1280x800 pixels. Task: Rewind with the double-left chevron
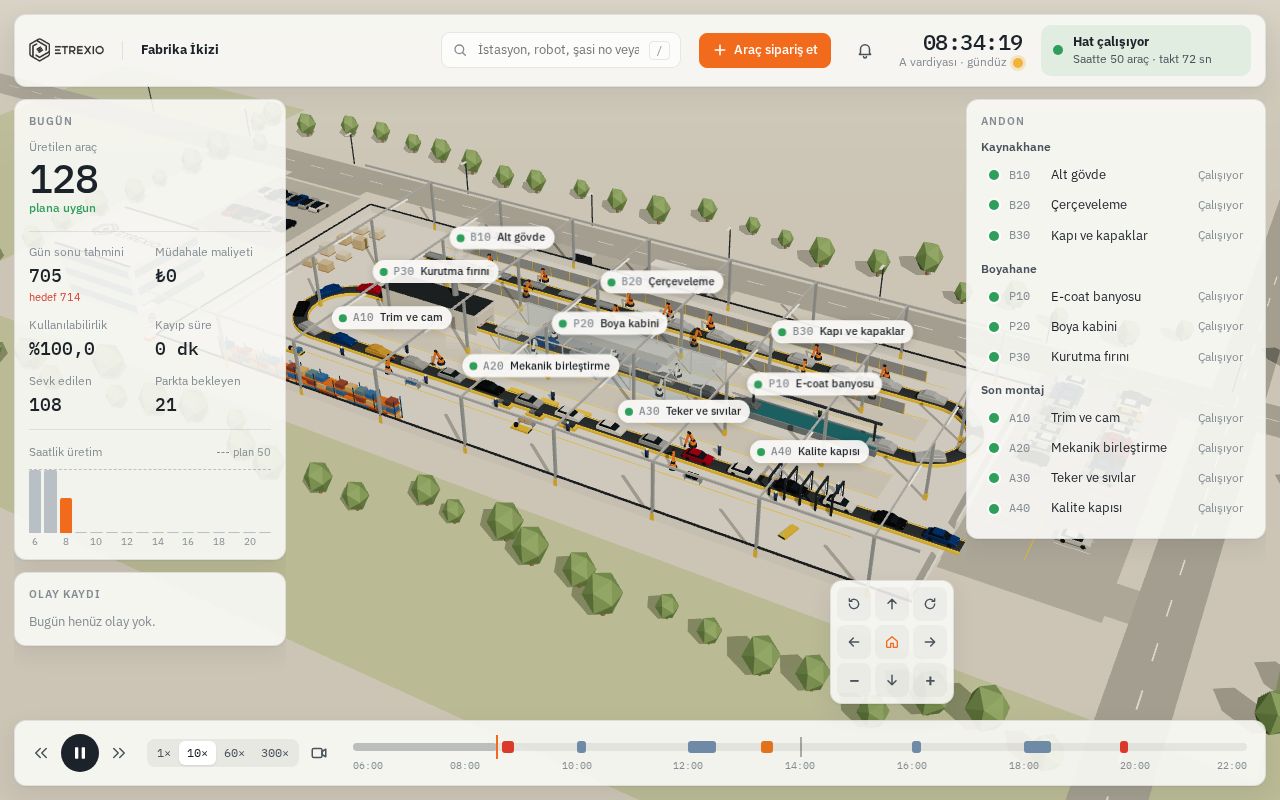click(x=41, y=753)
